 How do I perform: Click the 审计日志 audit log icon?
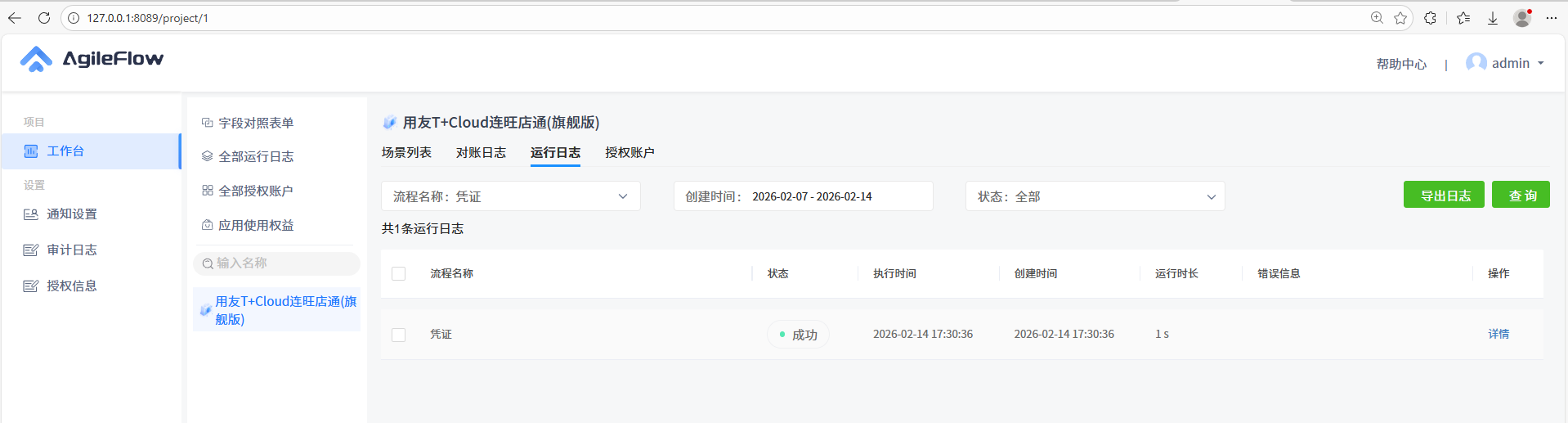pyautogui.click(x=31, y=250)
